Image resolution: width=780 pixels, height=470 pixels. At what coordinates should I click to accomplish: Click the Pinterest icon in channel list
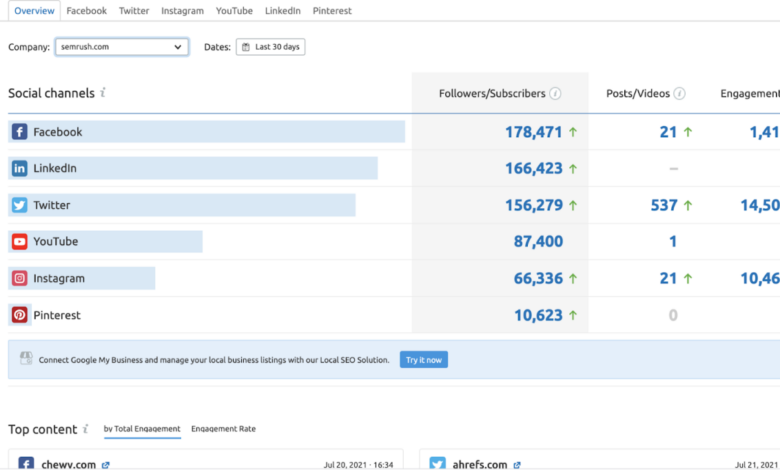coord(20,315)
